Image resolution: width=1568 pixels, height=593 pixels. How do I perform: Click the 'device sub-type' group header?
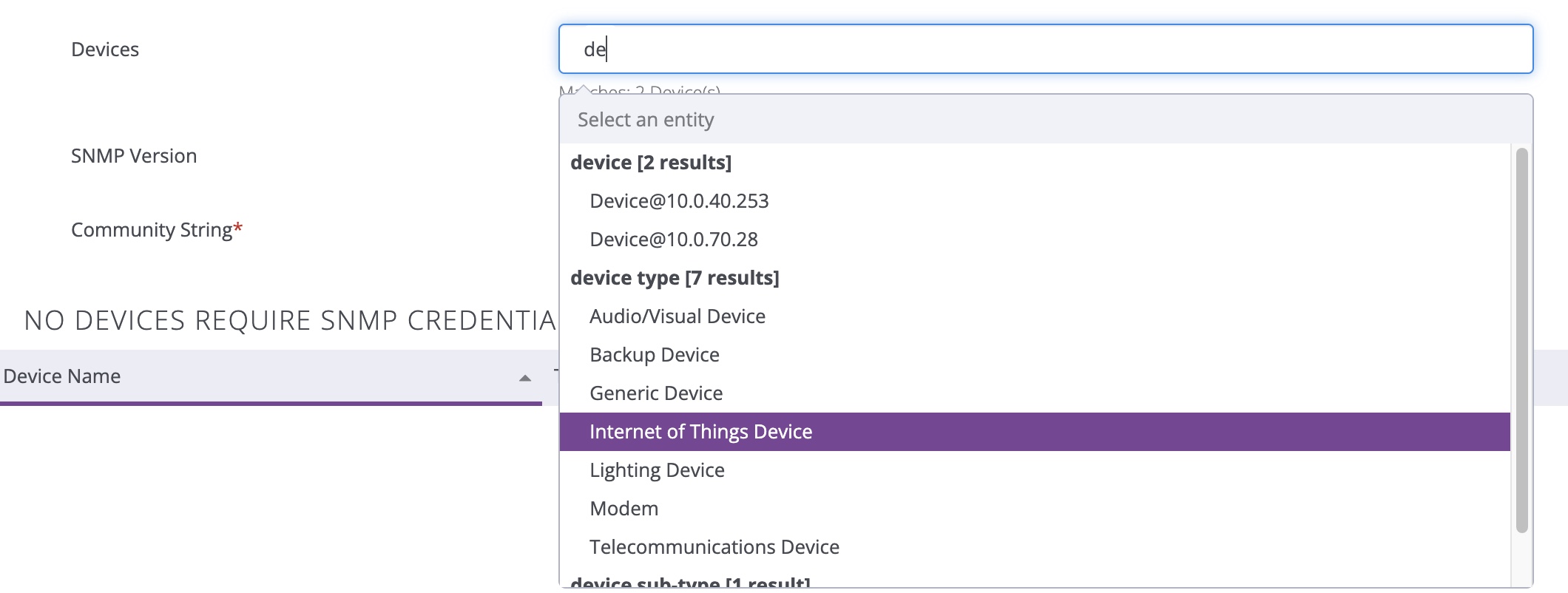coord(689,583)
